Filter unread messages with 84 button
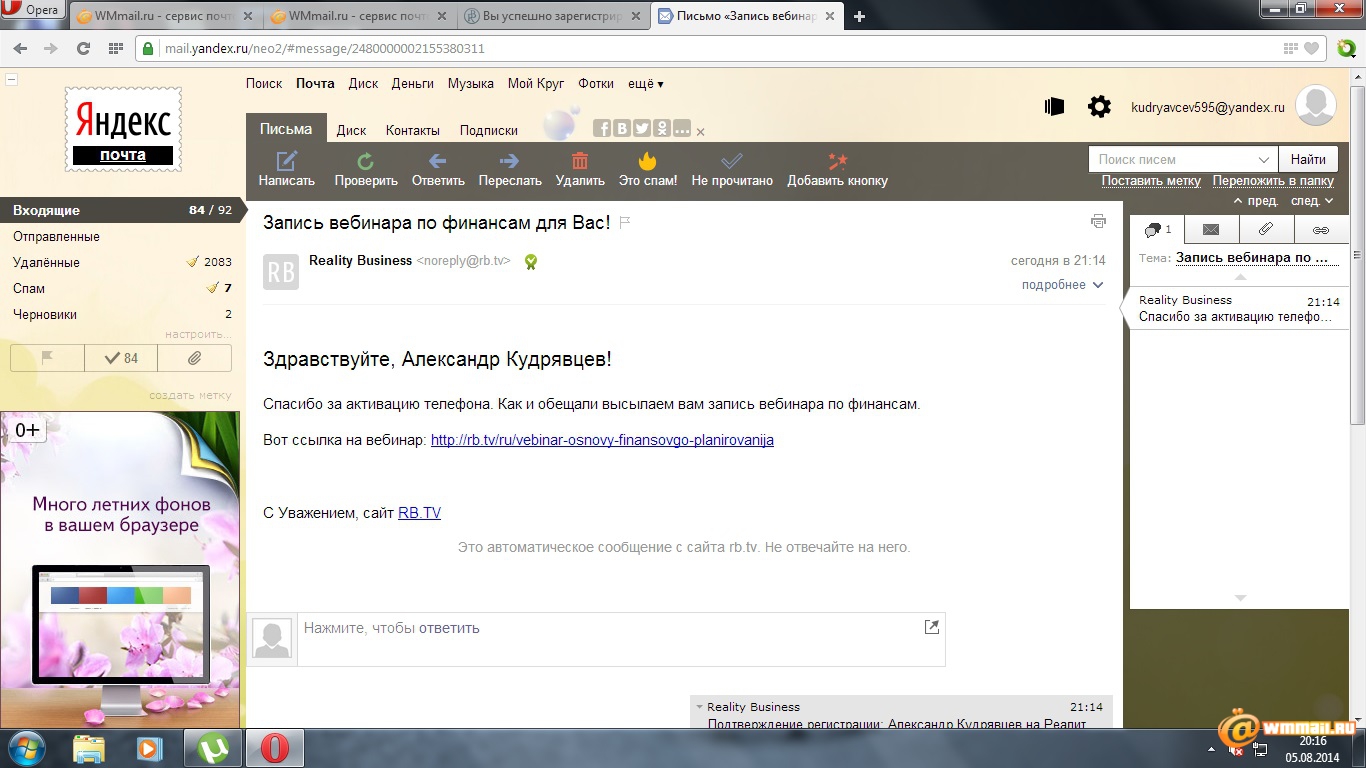 121,358
